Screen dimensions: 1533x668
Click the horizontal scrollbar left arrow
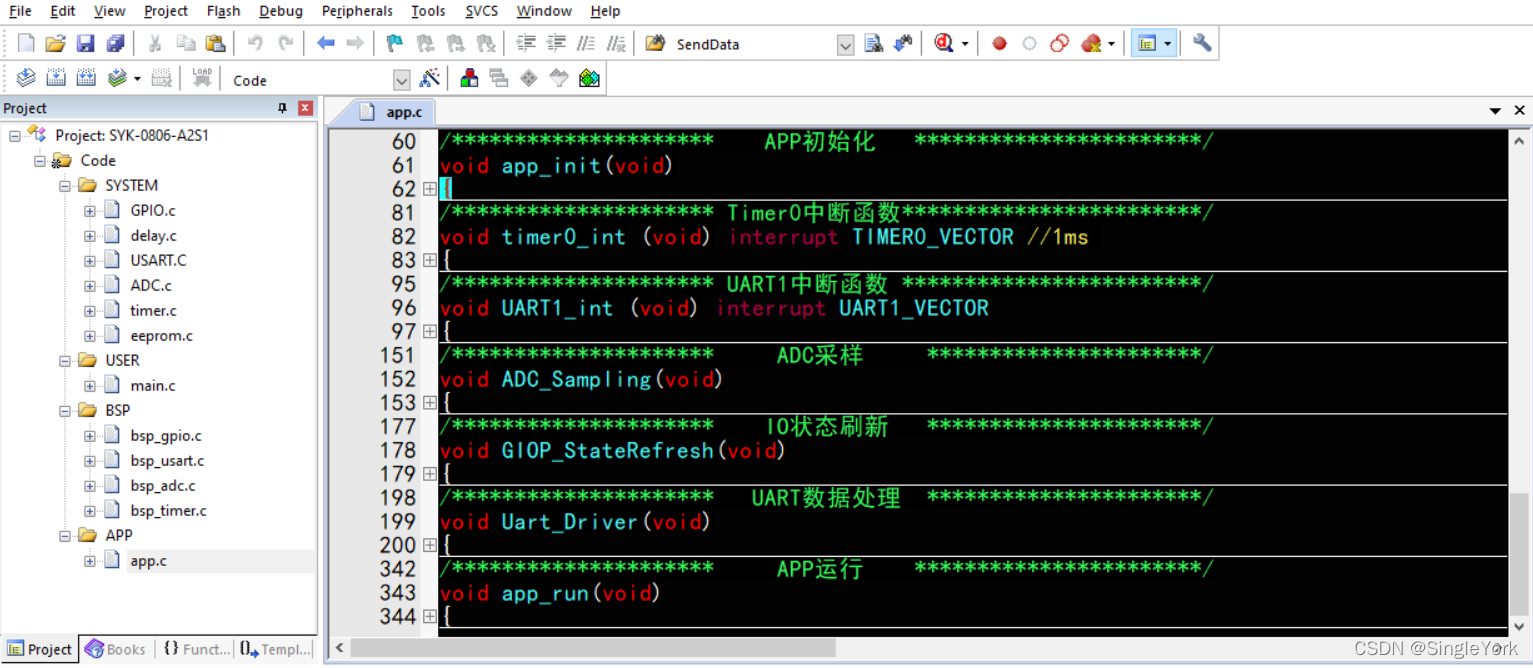coord(340,648)
